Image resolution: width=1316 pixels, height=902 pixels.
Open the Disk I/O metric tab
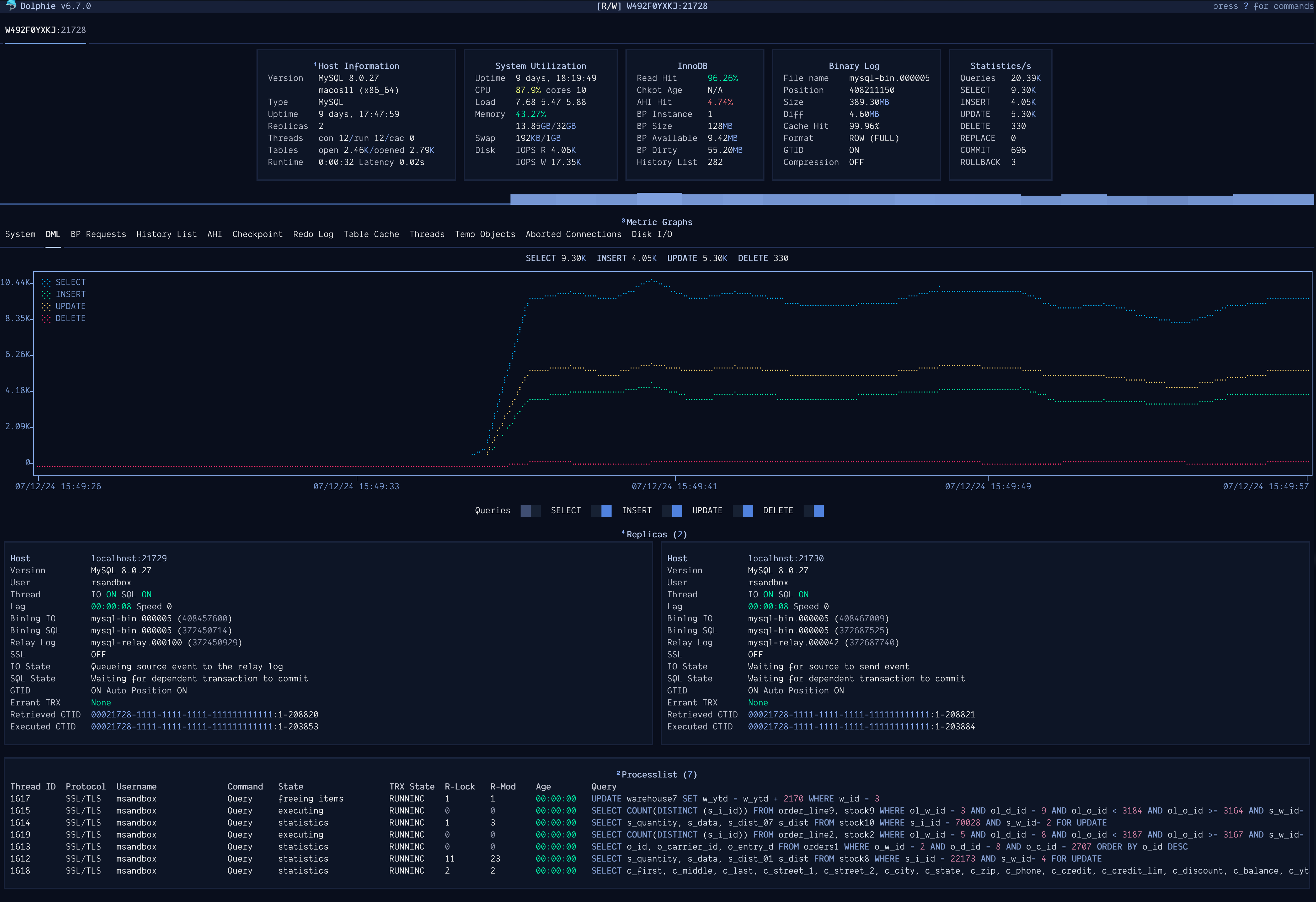tap(652, 234)
